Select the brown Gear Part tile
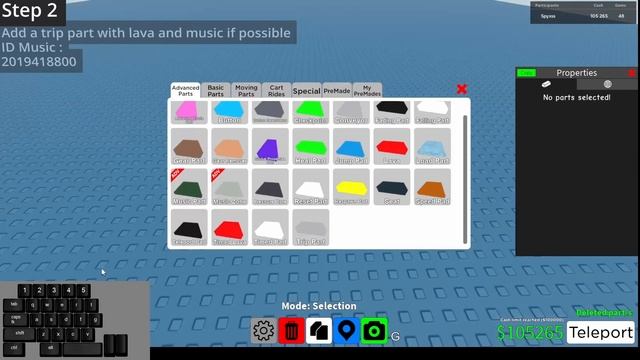The image size is (640, 360). [189, 147]
